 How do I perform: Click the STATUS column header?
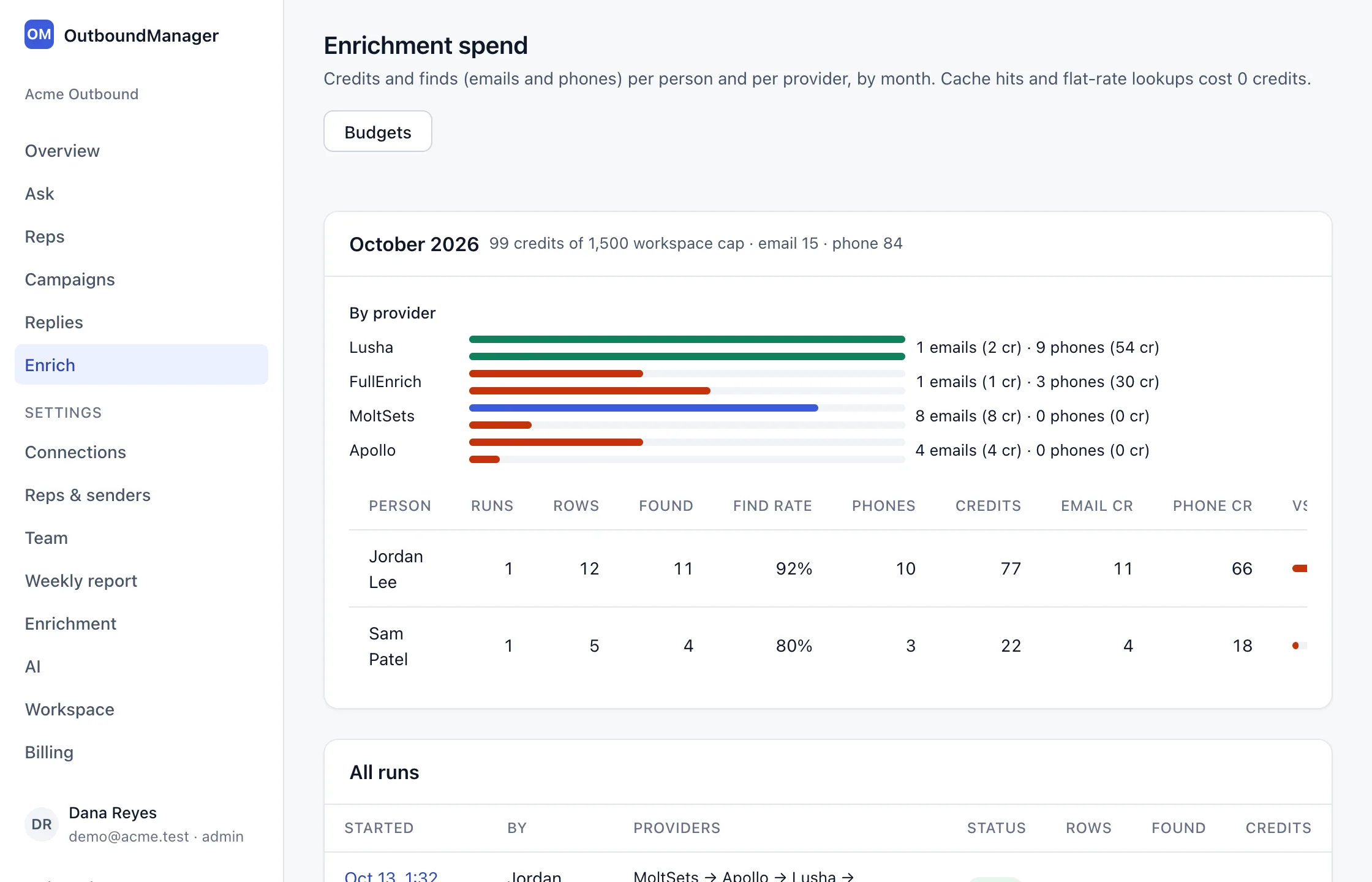click(997, 828)
